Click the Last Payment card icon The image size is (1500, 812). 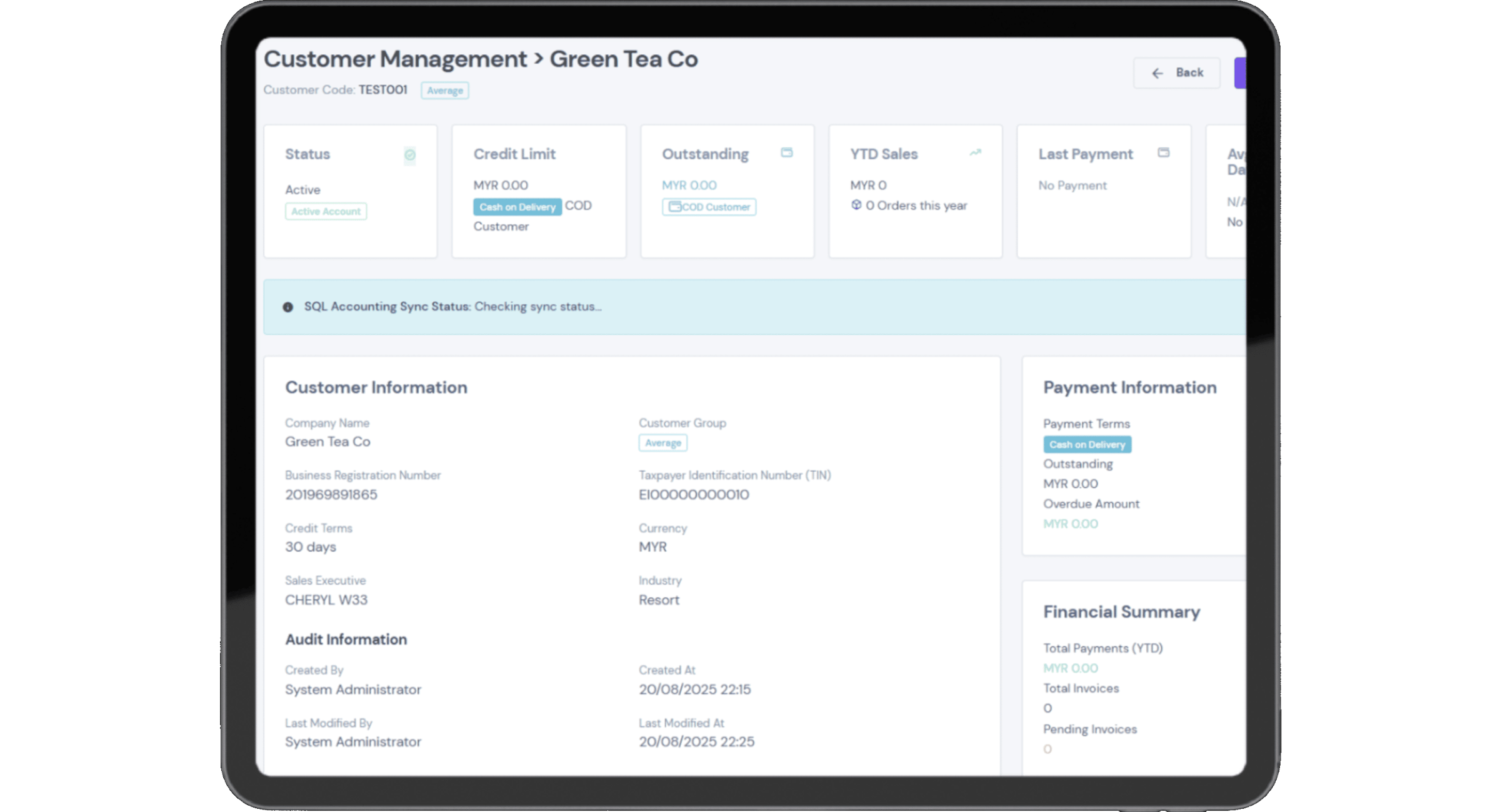tap(1163, 152)
